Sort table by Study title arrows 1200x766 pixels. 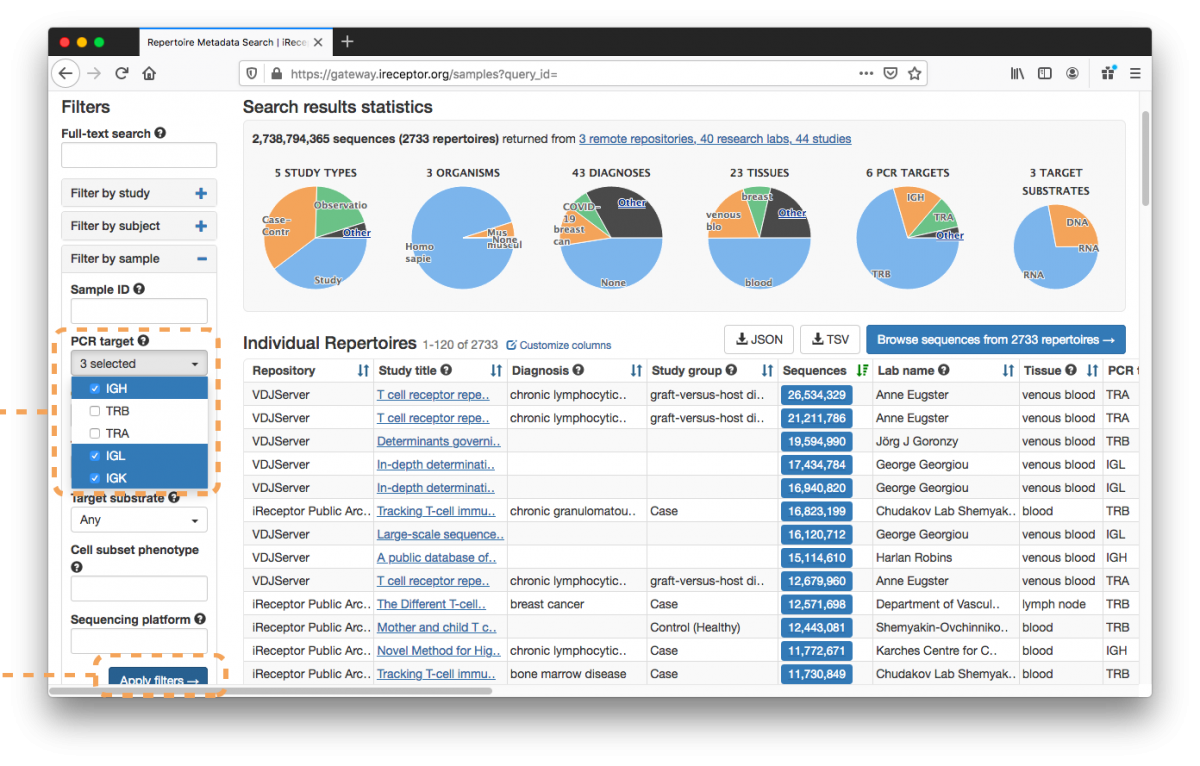pos(497,371)
